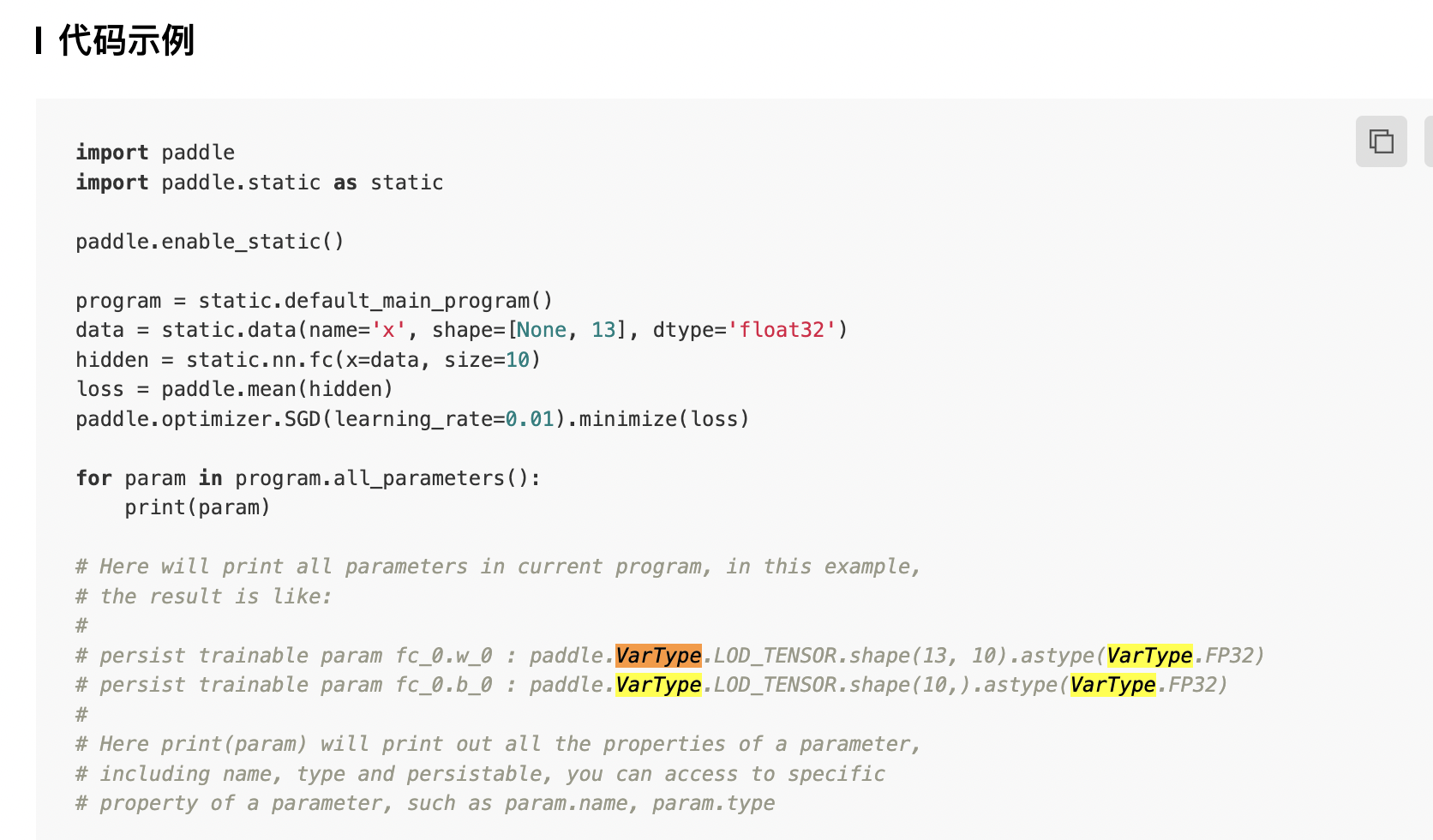Click the print(param) line
Screen dimensions: 1433x840
tap(198, 507)
